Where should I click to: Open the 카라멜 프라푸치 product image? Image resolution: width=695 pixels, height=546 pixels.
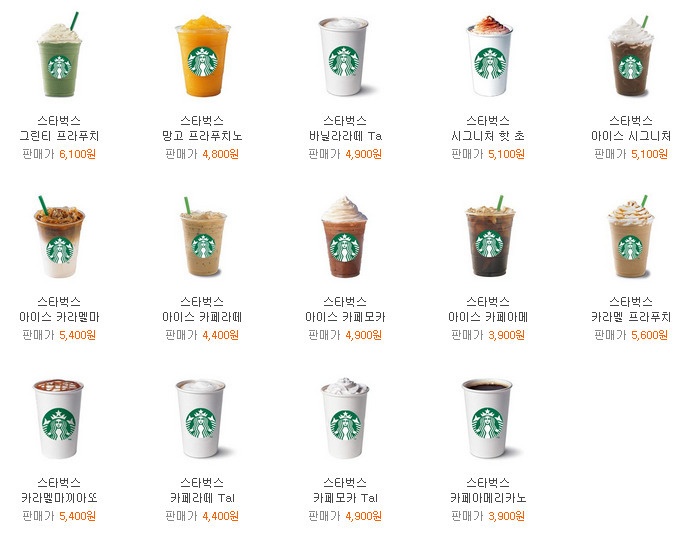(631, 236)
